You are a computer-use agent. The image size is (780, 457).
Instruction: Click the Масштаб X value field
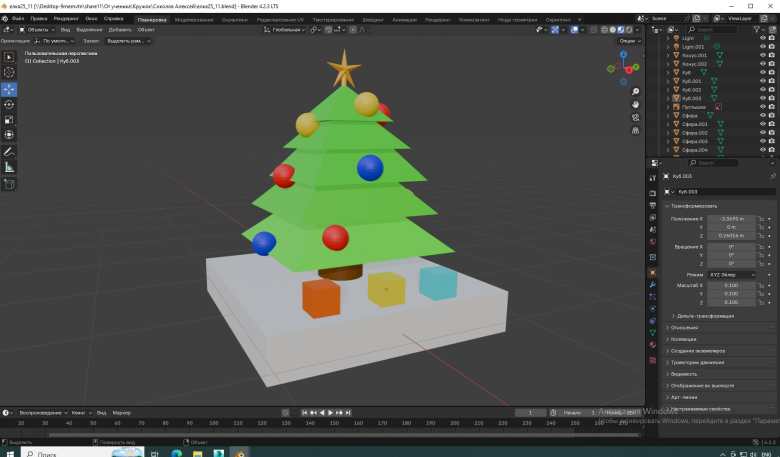click(x=730, y=285)
